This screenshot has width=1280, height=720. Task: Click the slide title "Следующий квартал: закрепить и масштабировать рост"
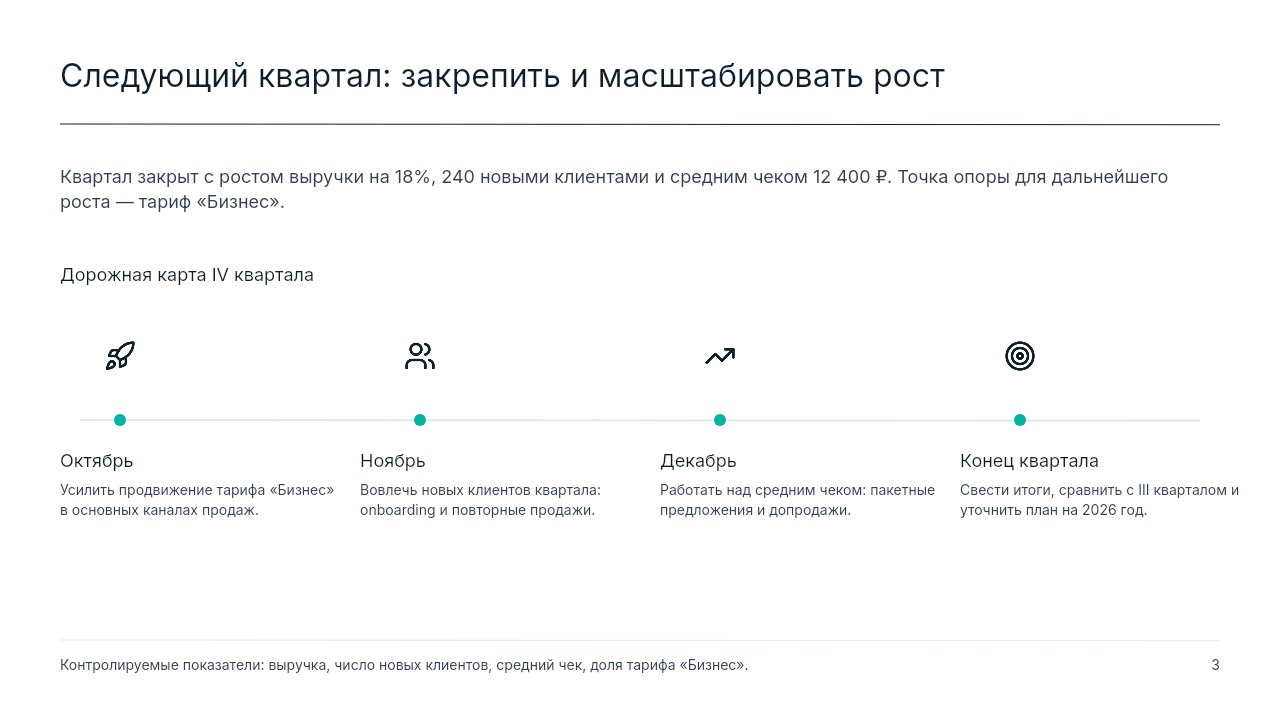click(502, 77)
